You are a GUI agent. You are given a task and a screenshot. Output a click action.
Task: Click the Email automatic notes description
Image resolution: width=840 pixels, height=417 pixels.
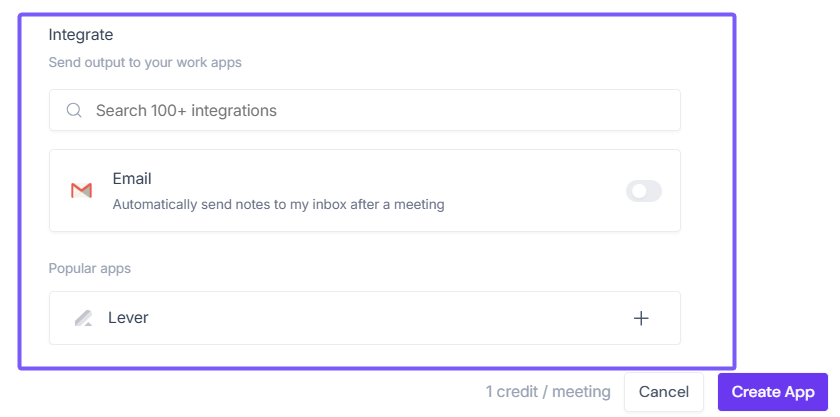pyautogui.click(x=278, y=205)
